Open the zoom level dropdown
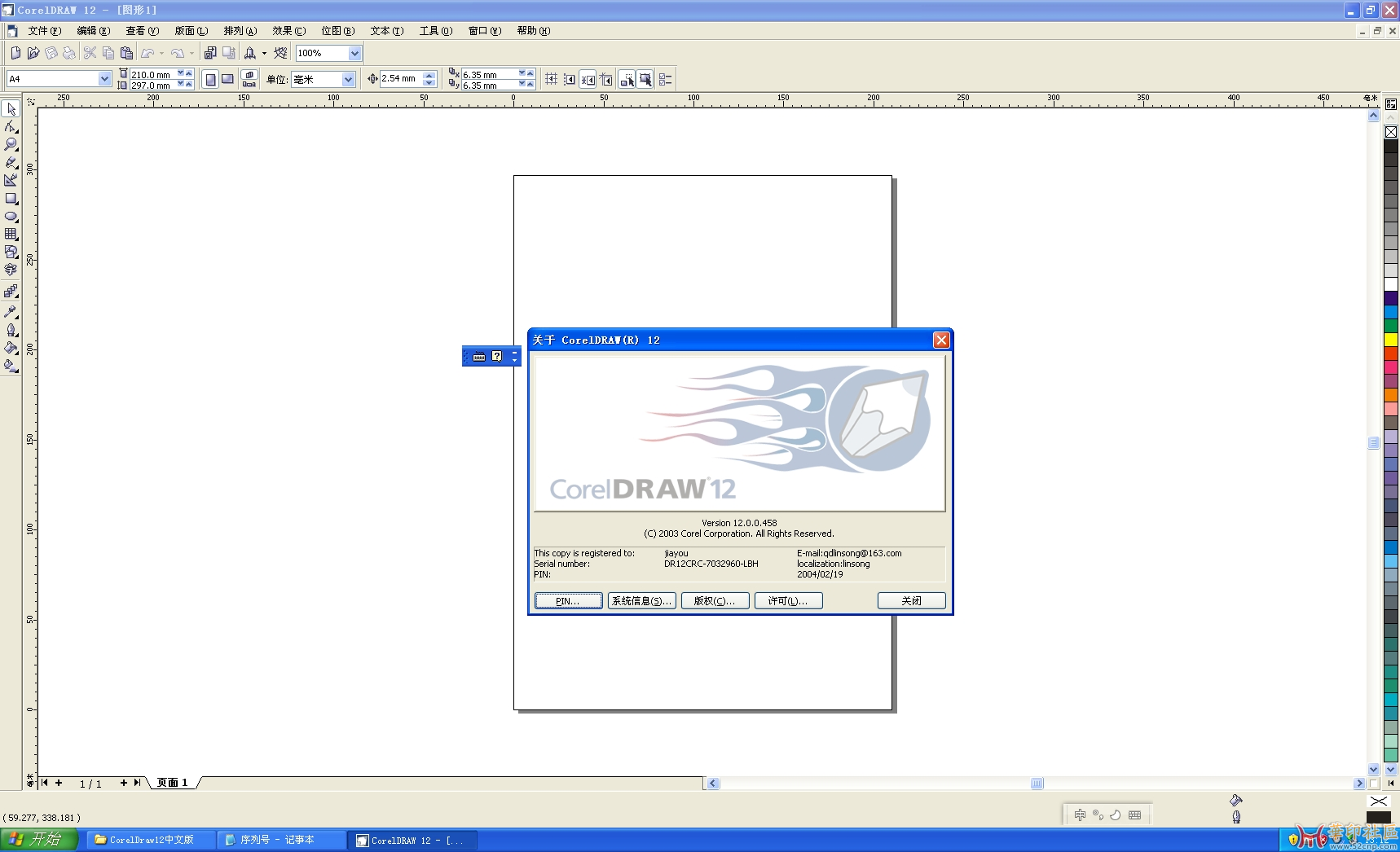This screenshot has height=852, width=1400. click(x=354, y=53)
